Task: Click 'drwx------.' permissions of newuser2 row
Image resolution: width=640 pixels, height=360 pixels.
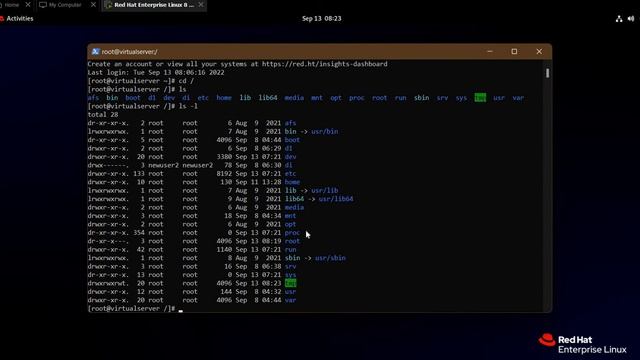Action: coord(108,165)
